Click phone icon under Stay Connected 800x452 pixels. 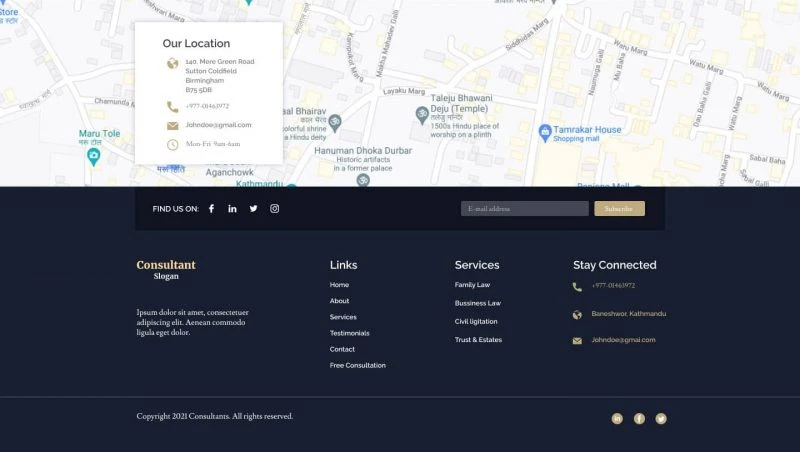(577, 287)
